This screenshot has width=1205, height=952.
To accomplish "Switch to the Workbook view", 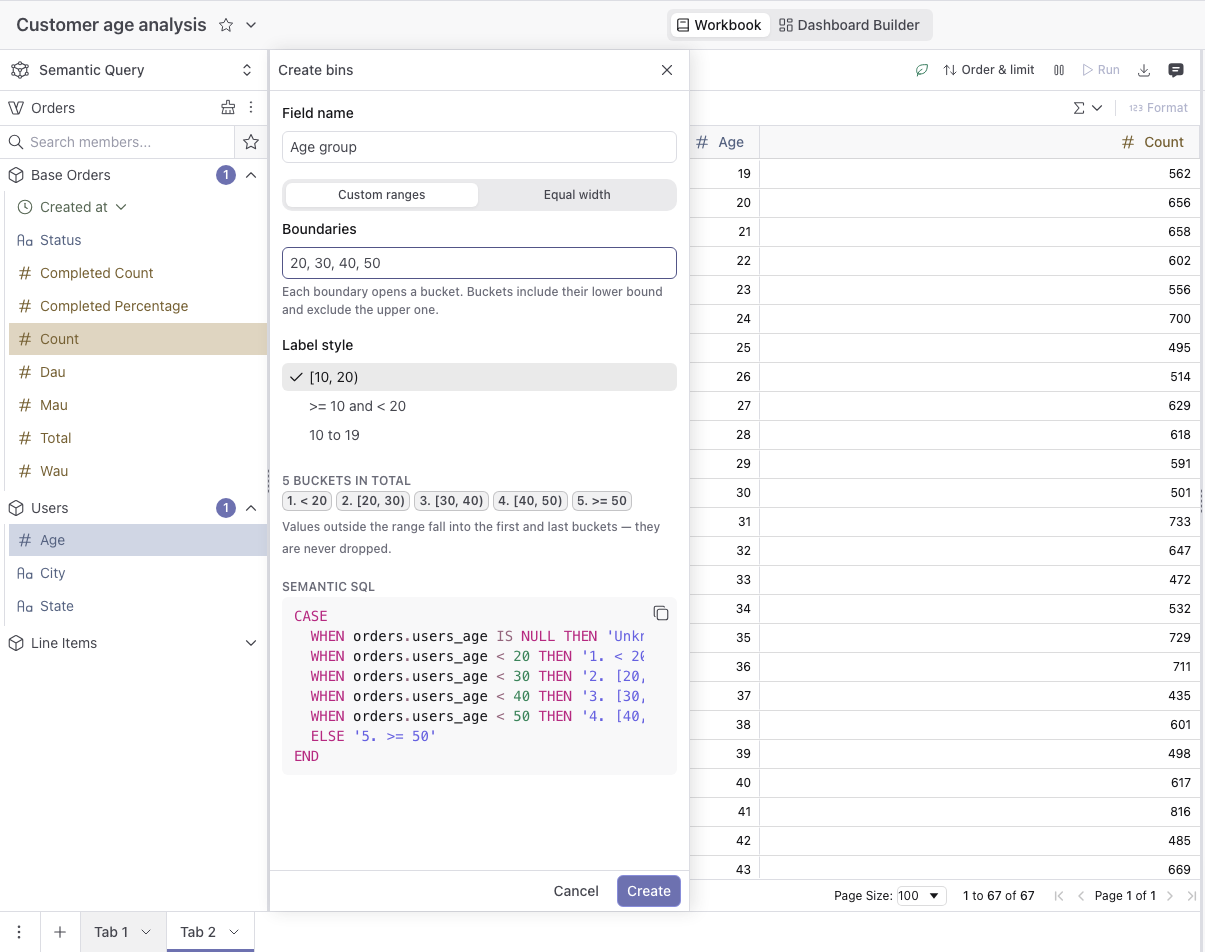I will [x=719, y=25].
